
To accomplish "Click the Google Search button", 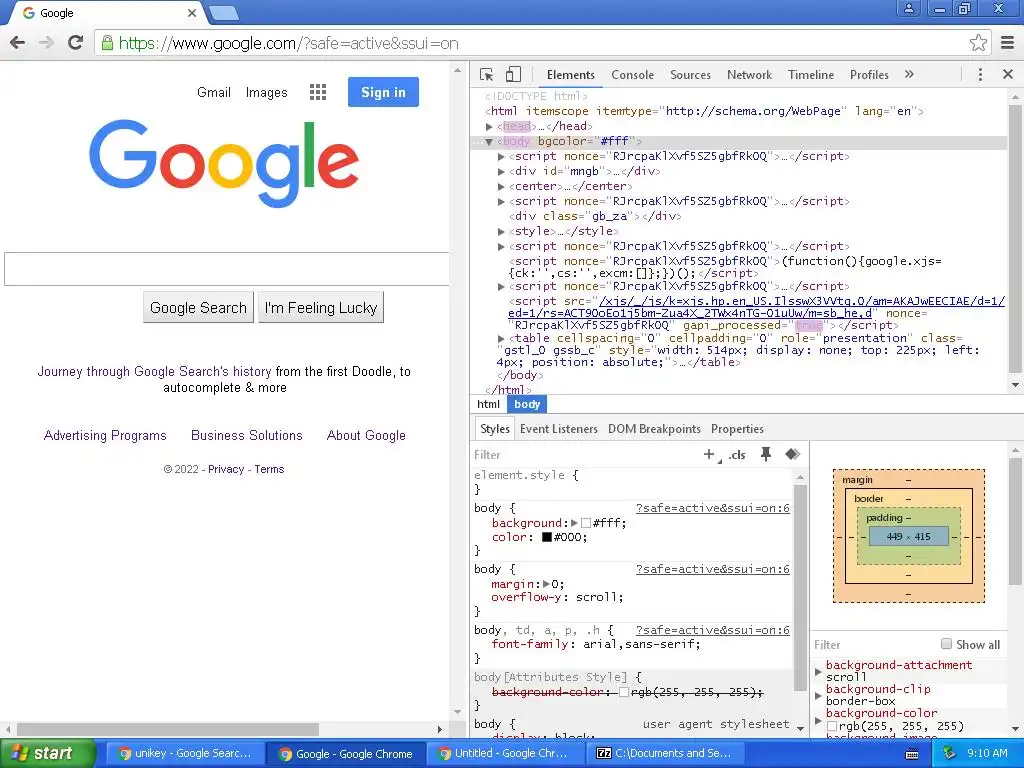I will pyautogui.click(x=199, y=308).
